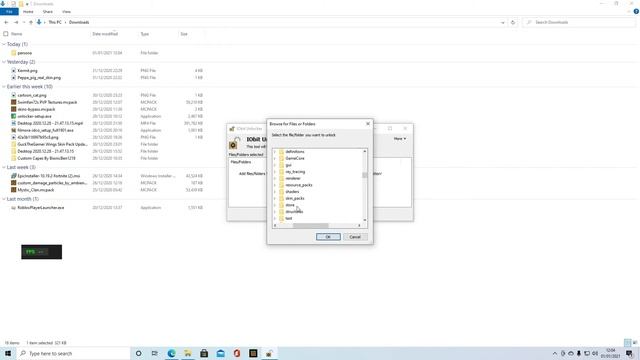The height and width of the screenshot is (360, 640).
Task: Select Custom Capes folder icon
Action: point(13,158)
